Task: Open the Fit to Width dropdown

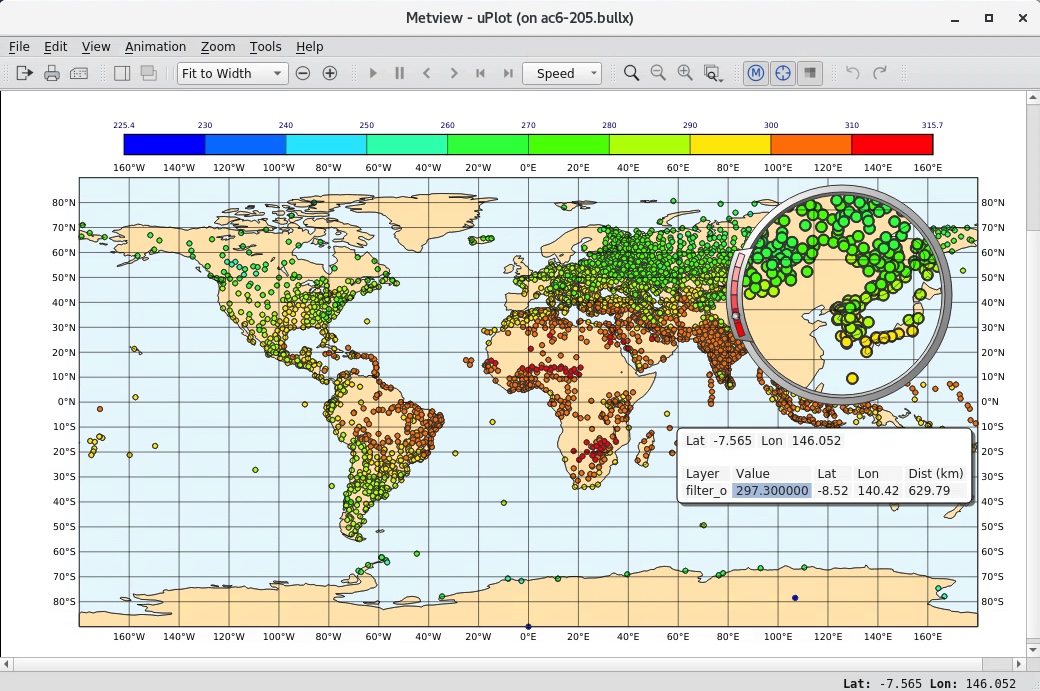Action: (232, 73)
